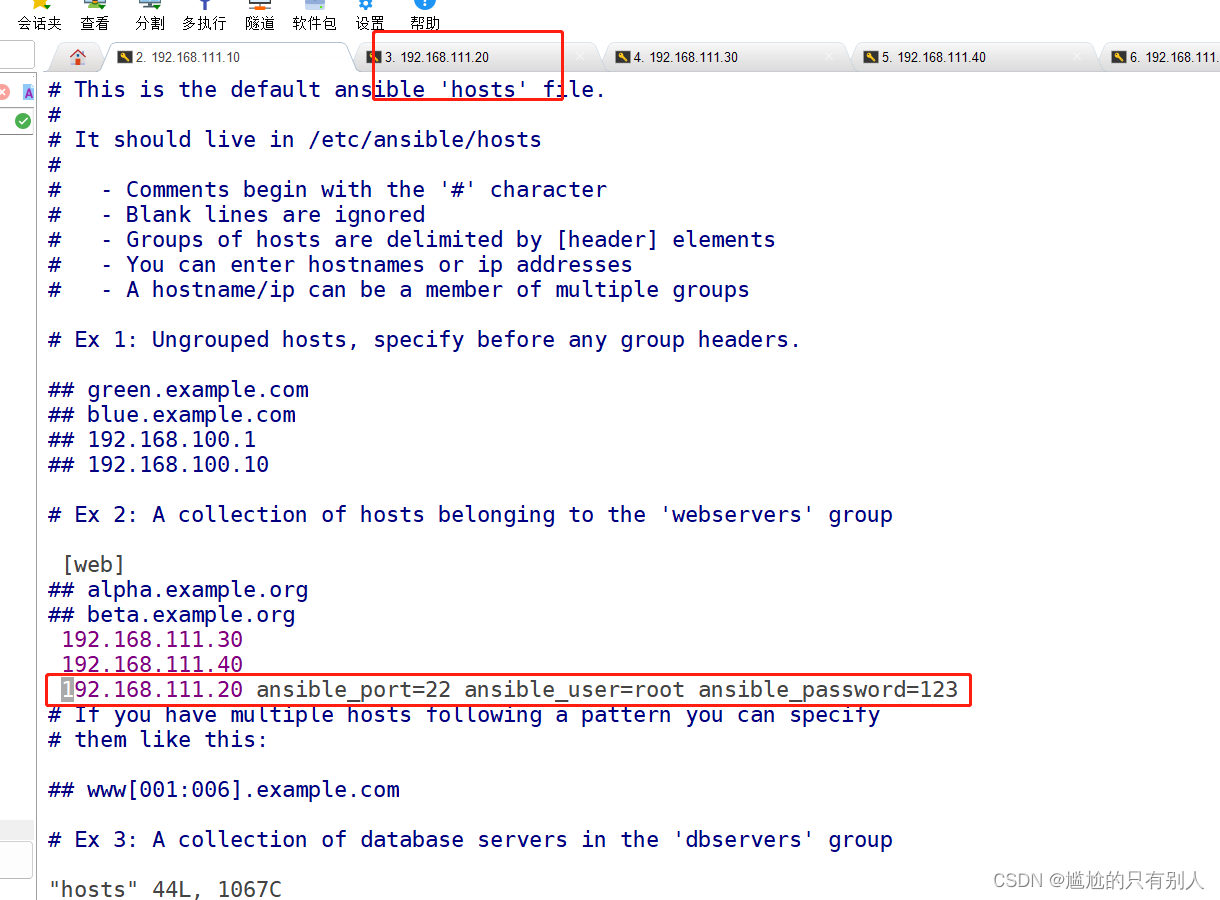Click the line "Groups of hosts are delimited by [header] elements"

coord(451,240)
